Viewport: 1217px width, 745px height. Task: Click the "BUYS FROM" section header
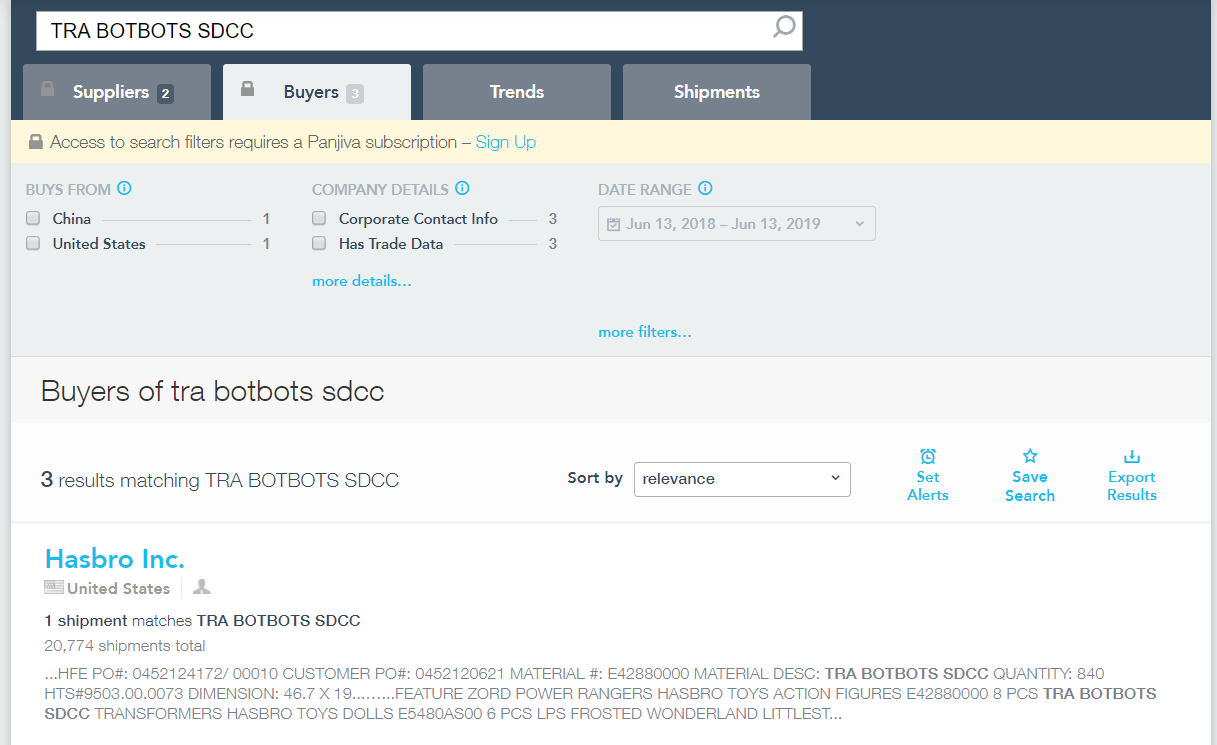point(68,189)
